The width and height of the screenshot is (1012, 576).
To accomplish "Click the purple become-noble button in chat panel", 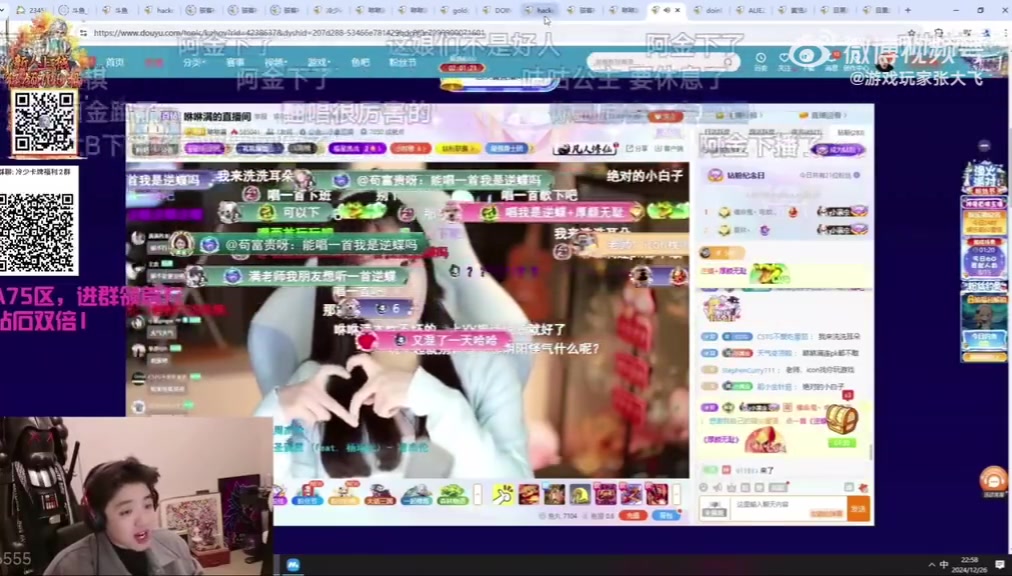I will (x=838, y=150).
